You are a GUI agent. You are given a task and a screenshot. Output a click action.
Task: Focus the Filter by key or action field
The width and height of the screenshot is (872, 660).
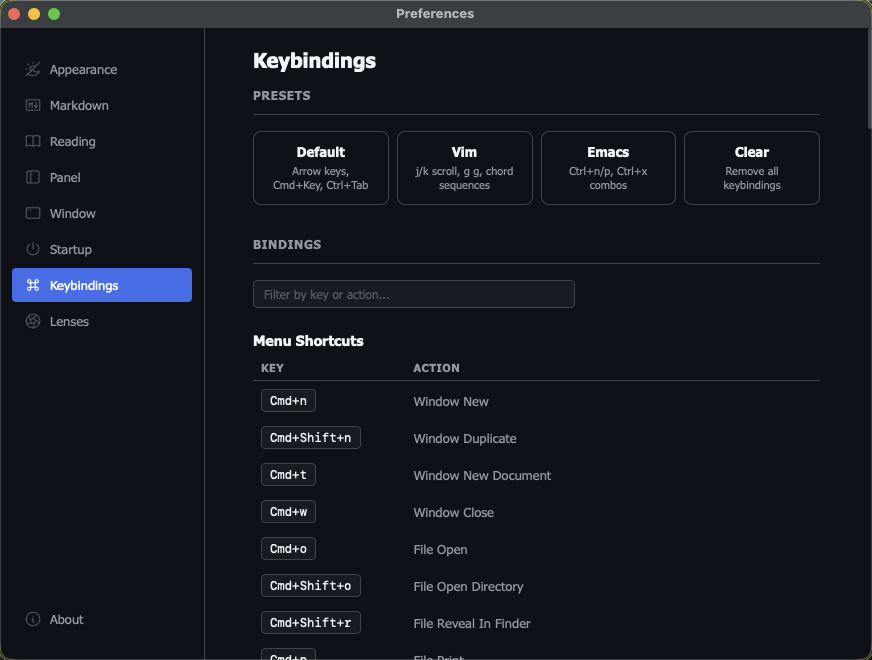click(x=414, y=294)
